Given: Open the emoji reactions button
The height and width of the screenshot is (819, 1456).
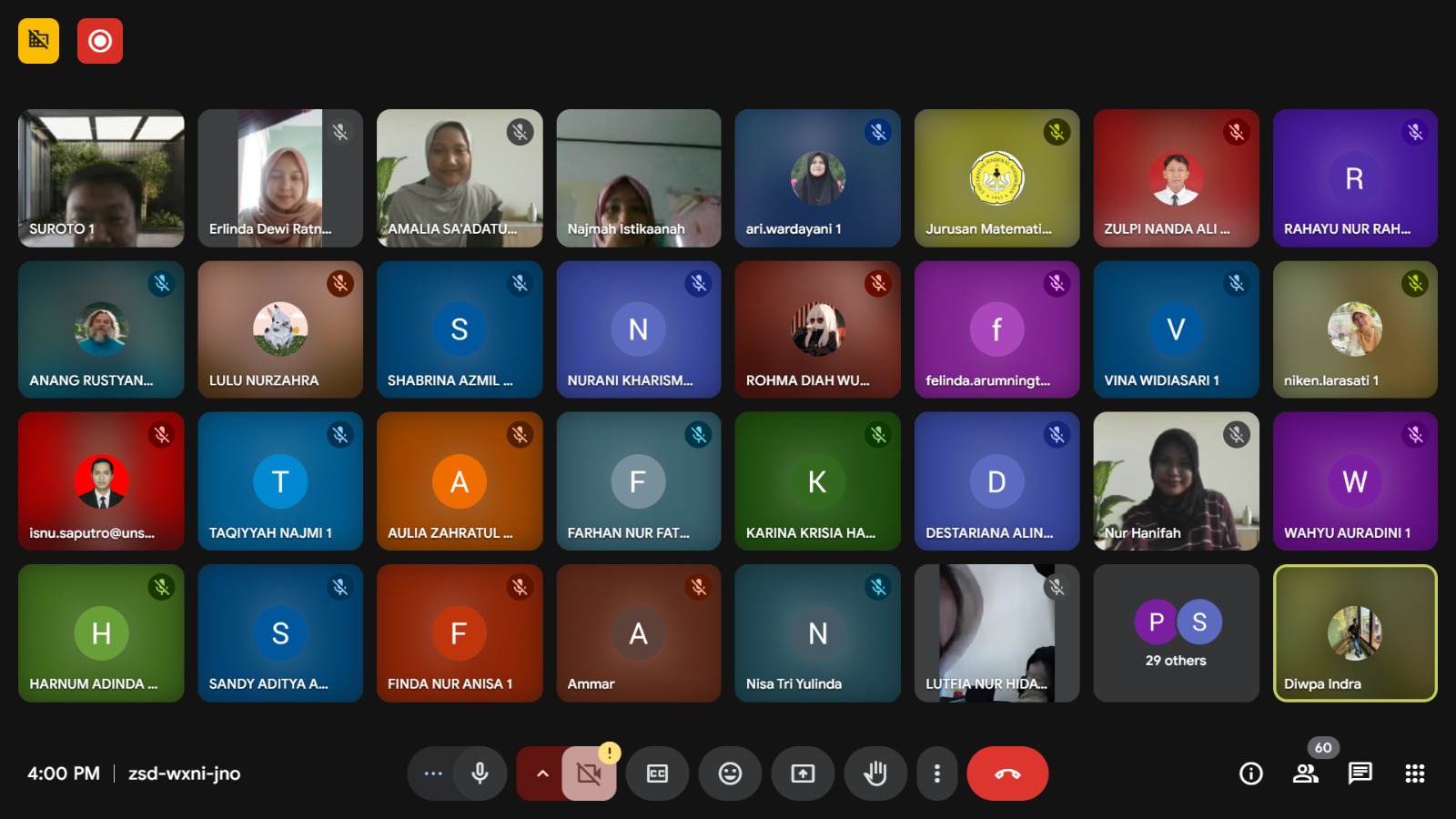Looking at the screenshot, I should [x=730, y=773].
